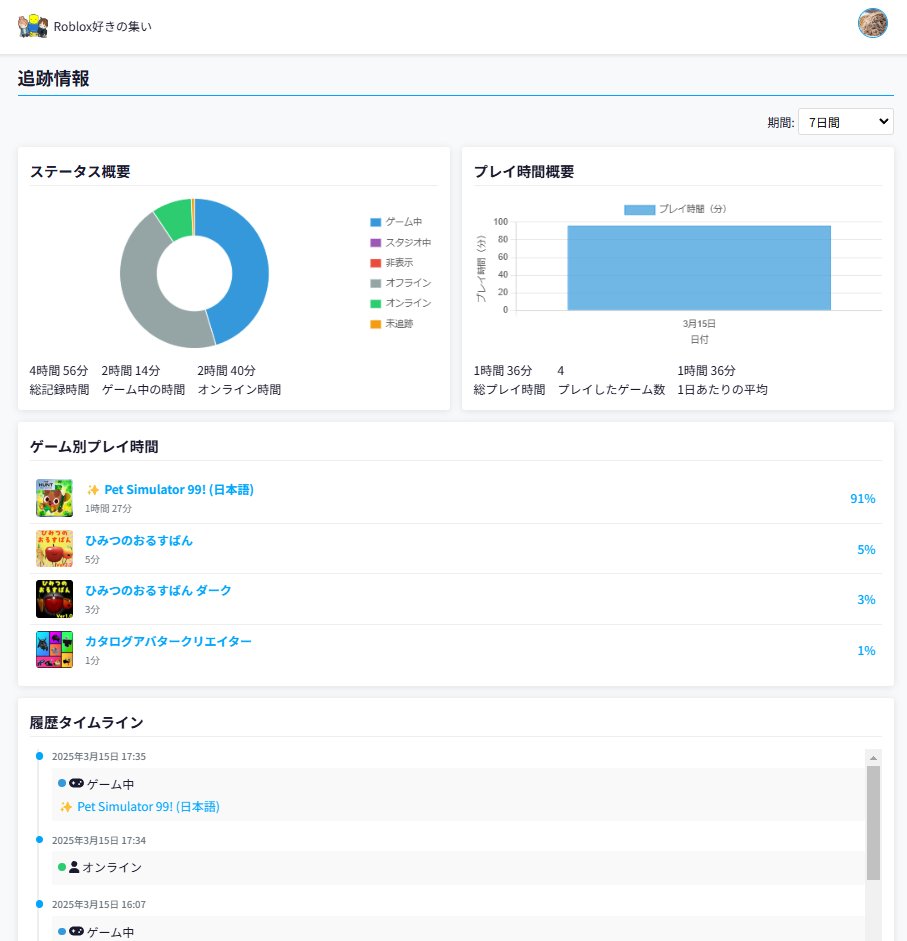The image size is (907, 941).
Task: Click the 1% play share value
Action: pos(866,651)
